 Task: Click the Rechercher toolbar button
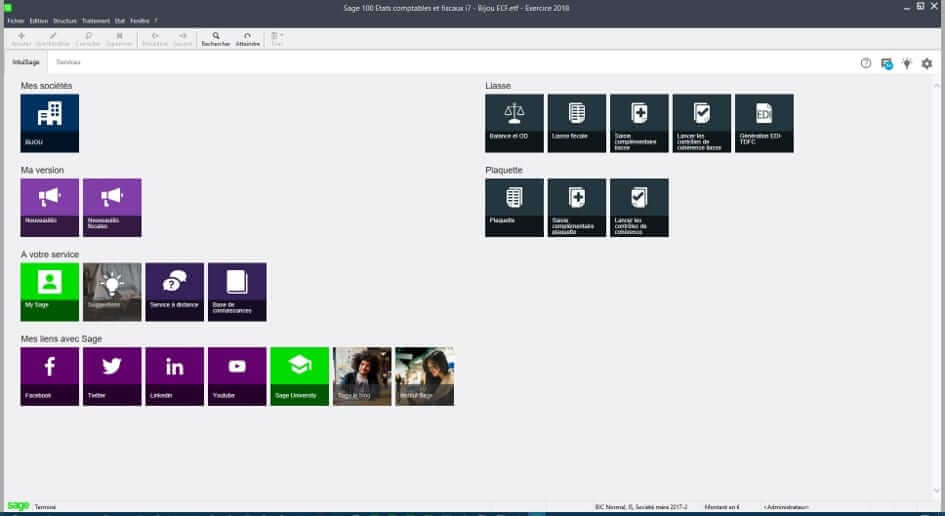[216, 40]
